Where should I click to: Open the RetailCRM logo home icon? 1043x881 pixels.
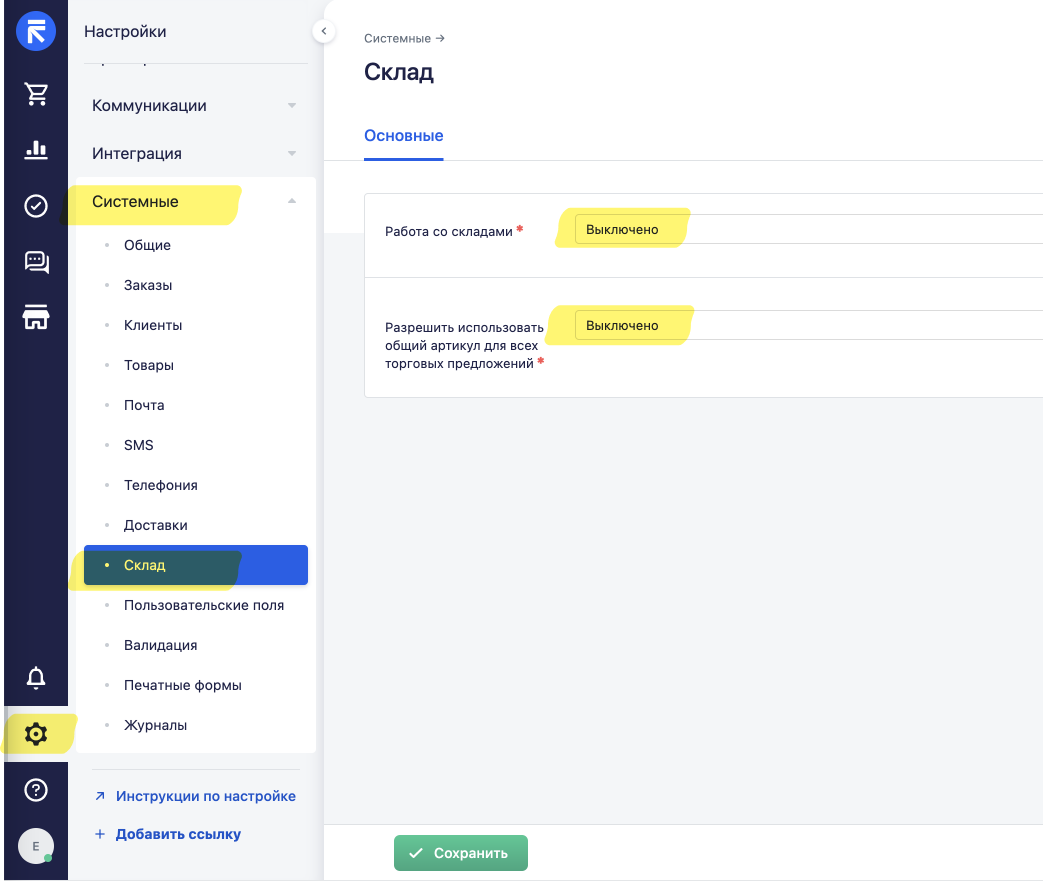pyautogui.click(x=36, y=31)
